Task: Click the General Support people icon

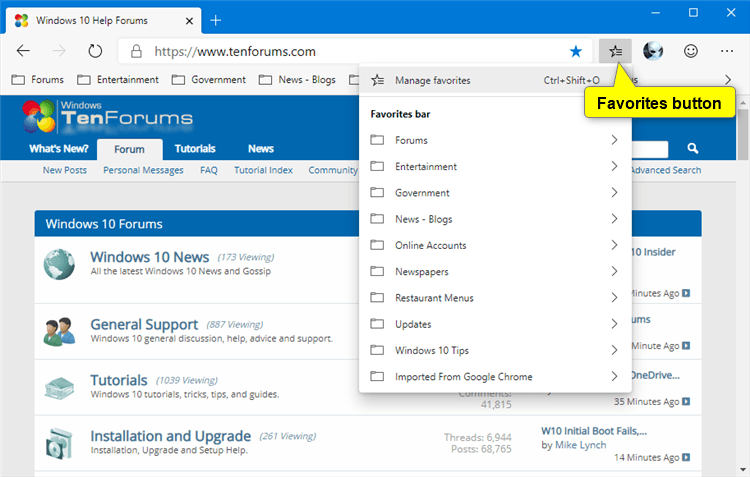Action: pyautogui.click(x=59, y=331)
